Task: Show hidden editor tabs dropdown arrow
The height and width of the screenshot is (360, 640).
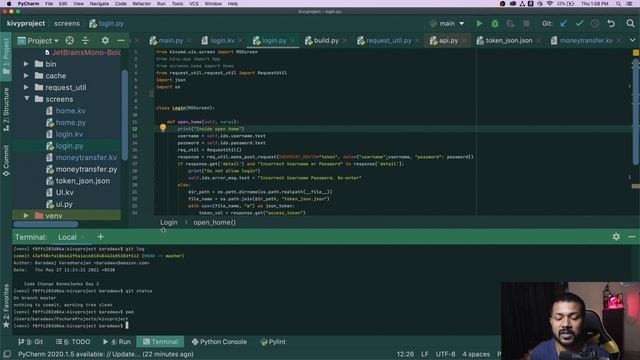Action: click(x=632, y=40)
